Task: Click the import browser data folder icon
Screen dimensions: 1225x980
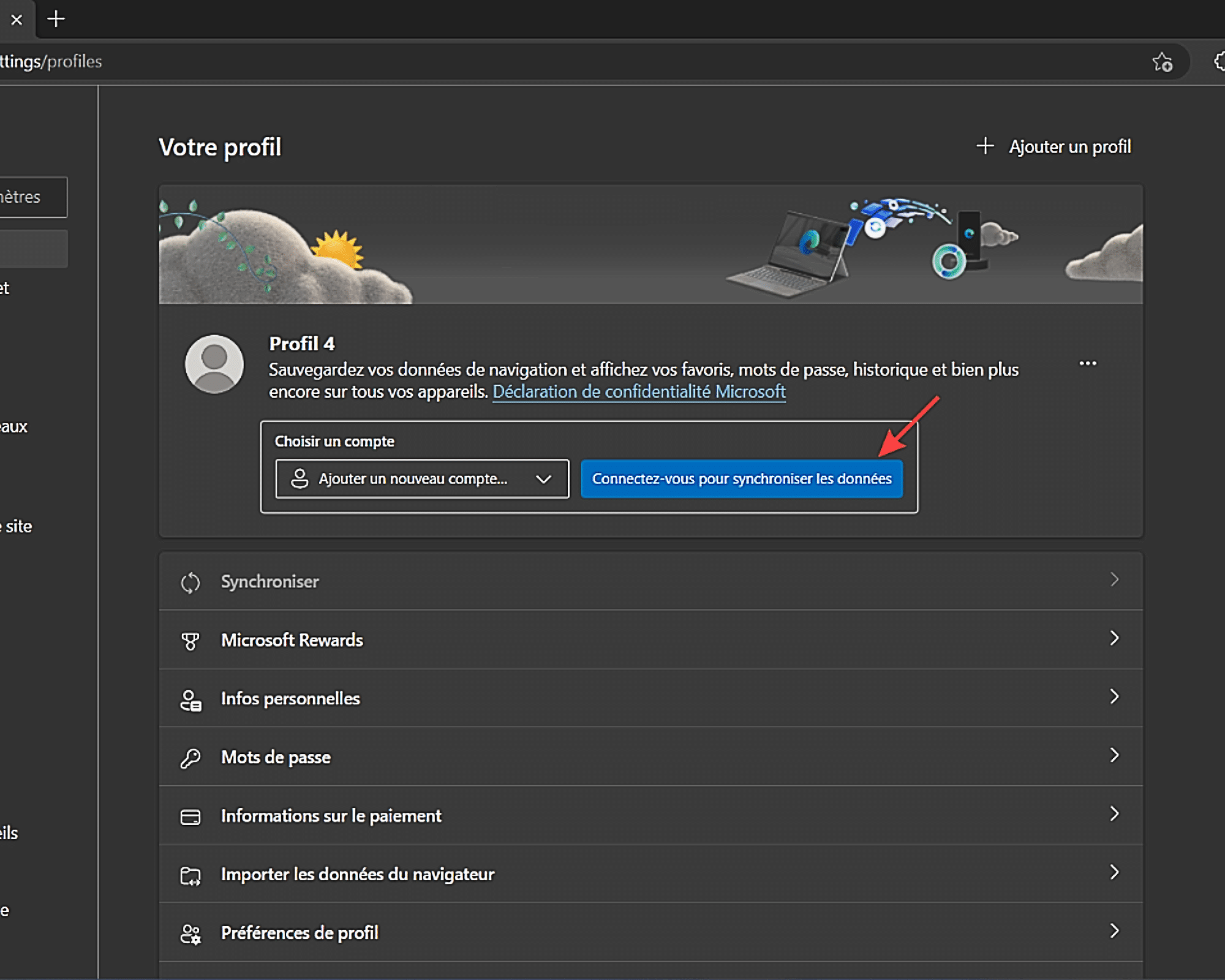Action: (x=190, y=876)
